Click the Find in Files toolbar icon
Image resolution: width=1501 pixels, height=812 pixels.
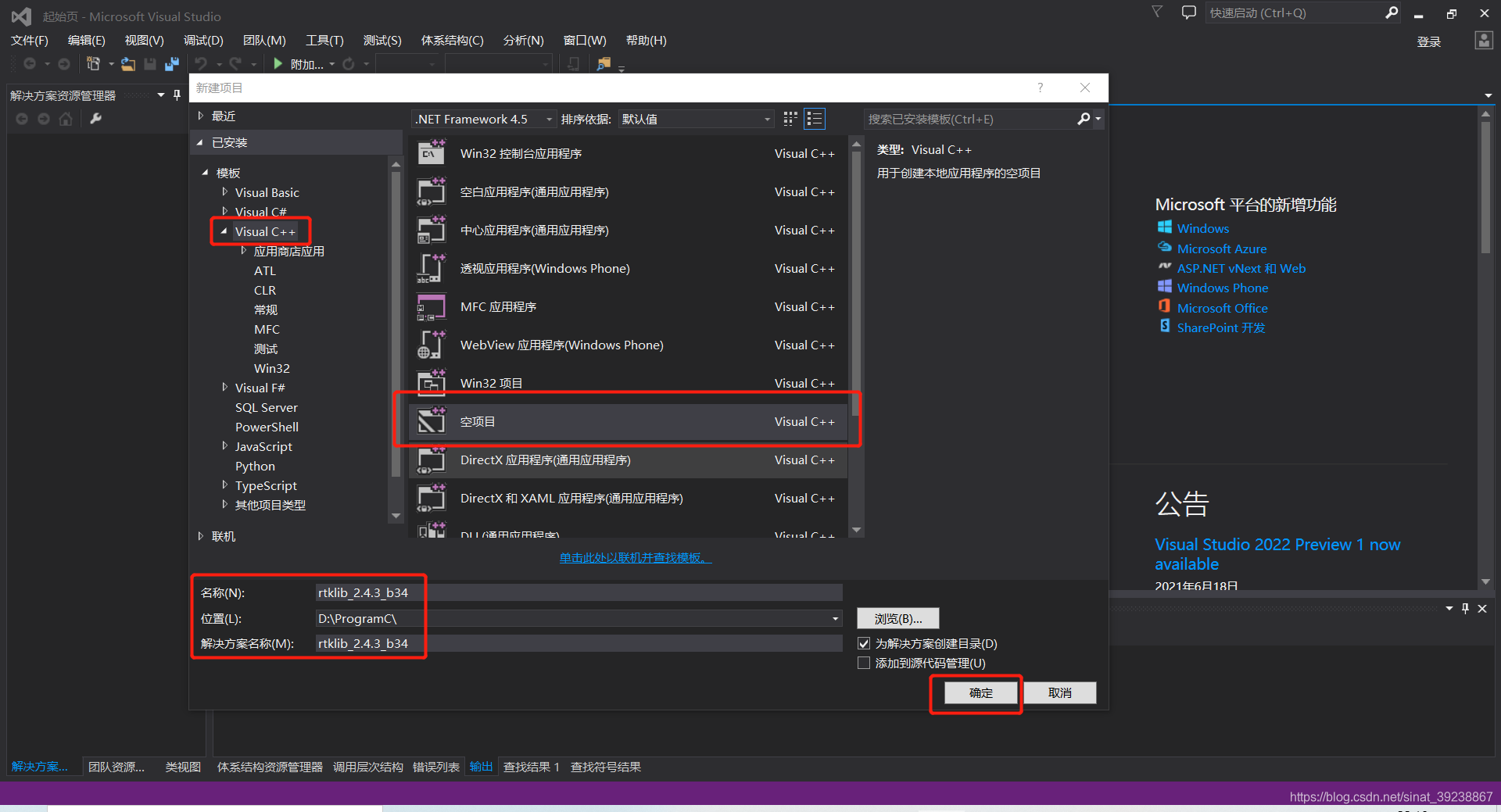point(604,64)
